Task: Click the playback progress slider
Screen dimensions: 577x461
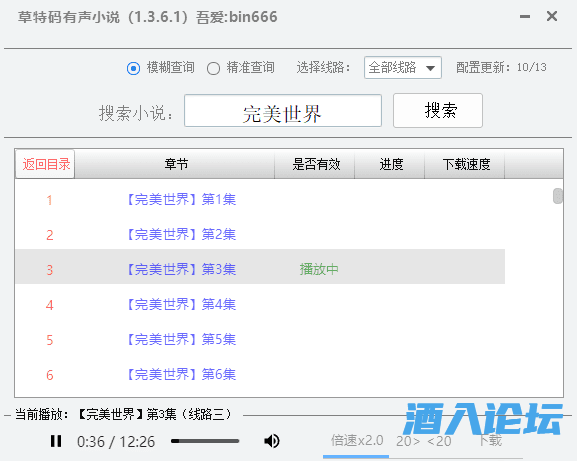Action: (205, 441)
